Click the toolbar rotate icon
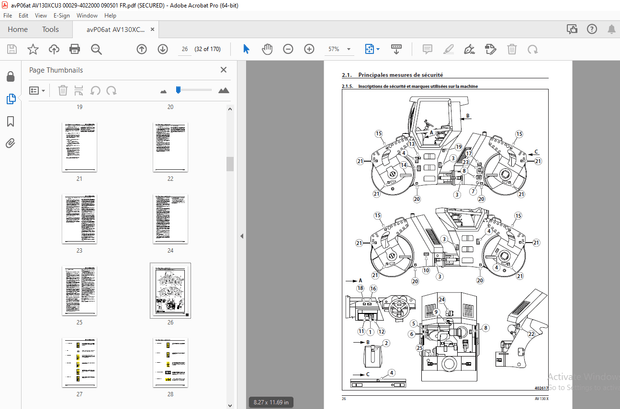Screen dimensions: 620x409 [533, 49]
